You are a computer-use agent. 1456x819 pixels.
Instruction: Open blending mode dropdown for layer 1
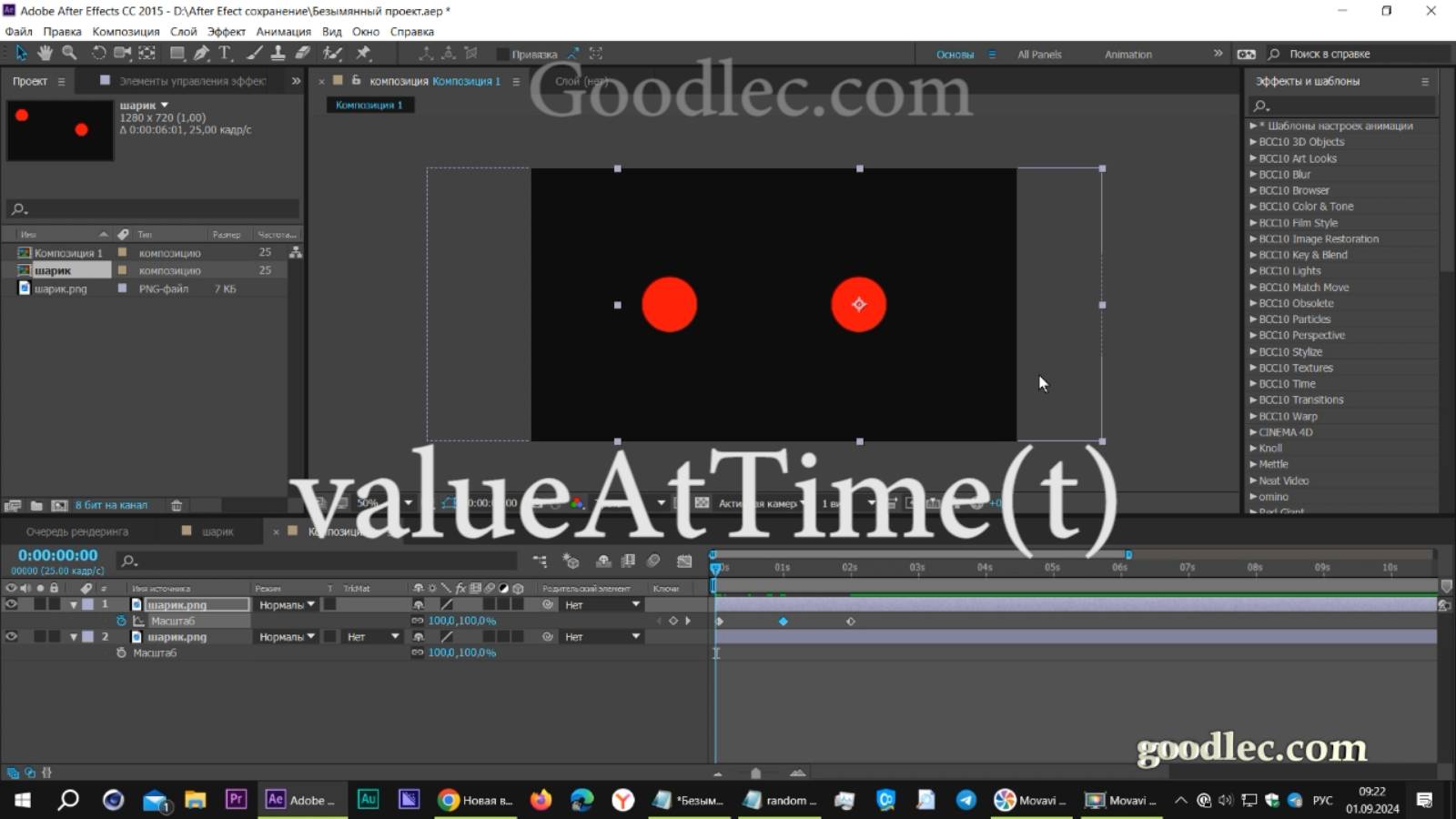pyautogui.click(x=286, y=604)
